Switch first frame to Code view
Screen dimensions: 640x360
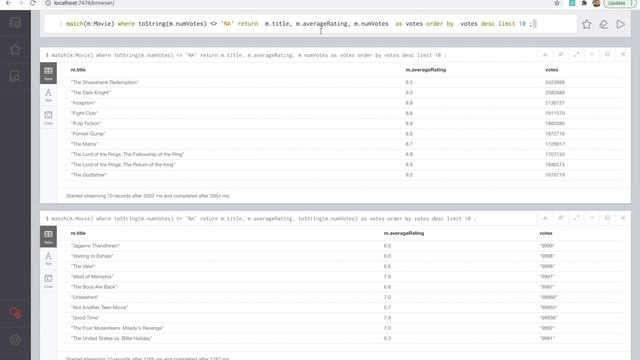(x=48, y=118)
